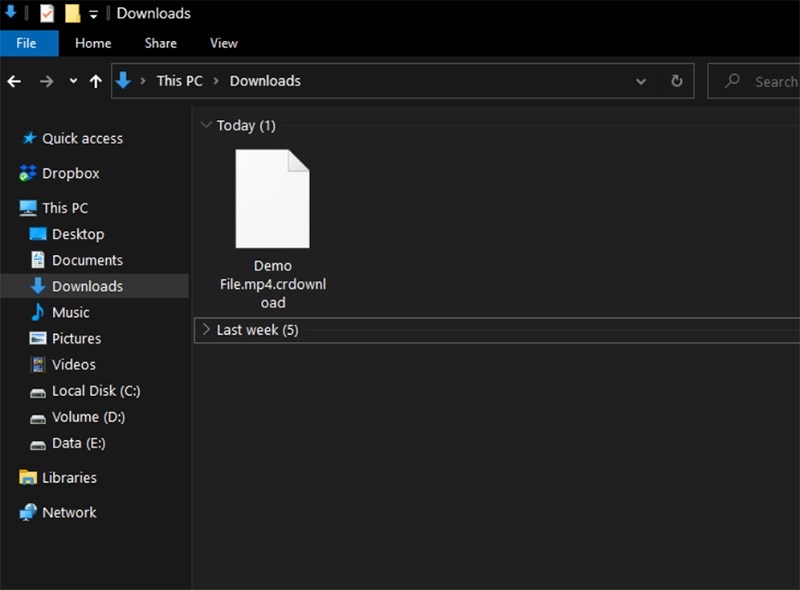Click the search magnifier icon
Viewport: 800px width, 590px height.
click(x=732, y=81)
